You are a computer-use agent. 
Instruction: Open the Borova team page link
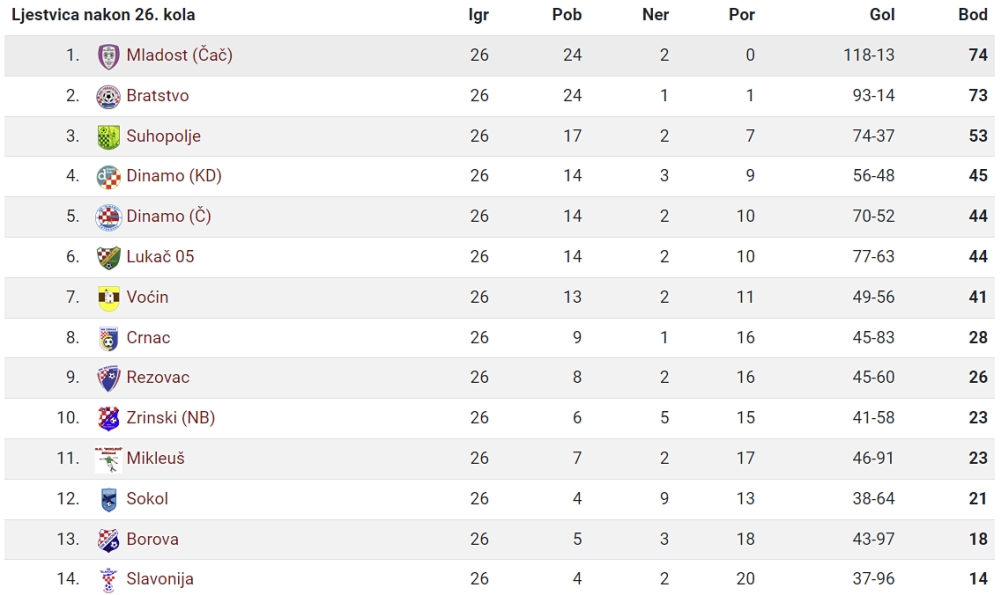click(x=152, y=539)
